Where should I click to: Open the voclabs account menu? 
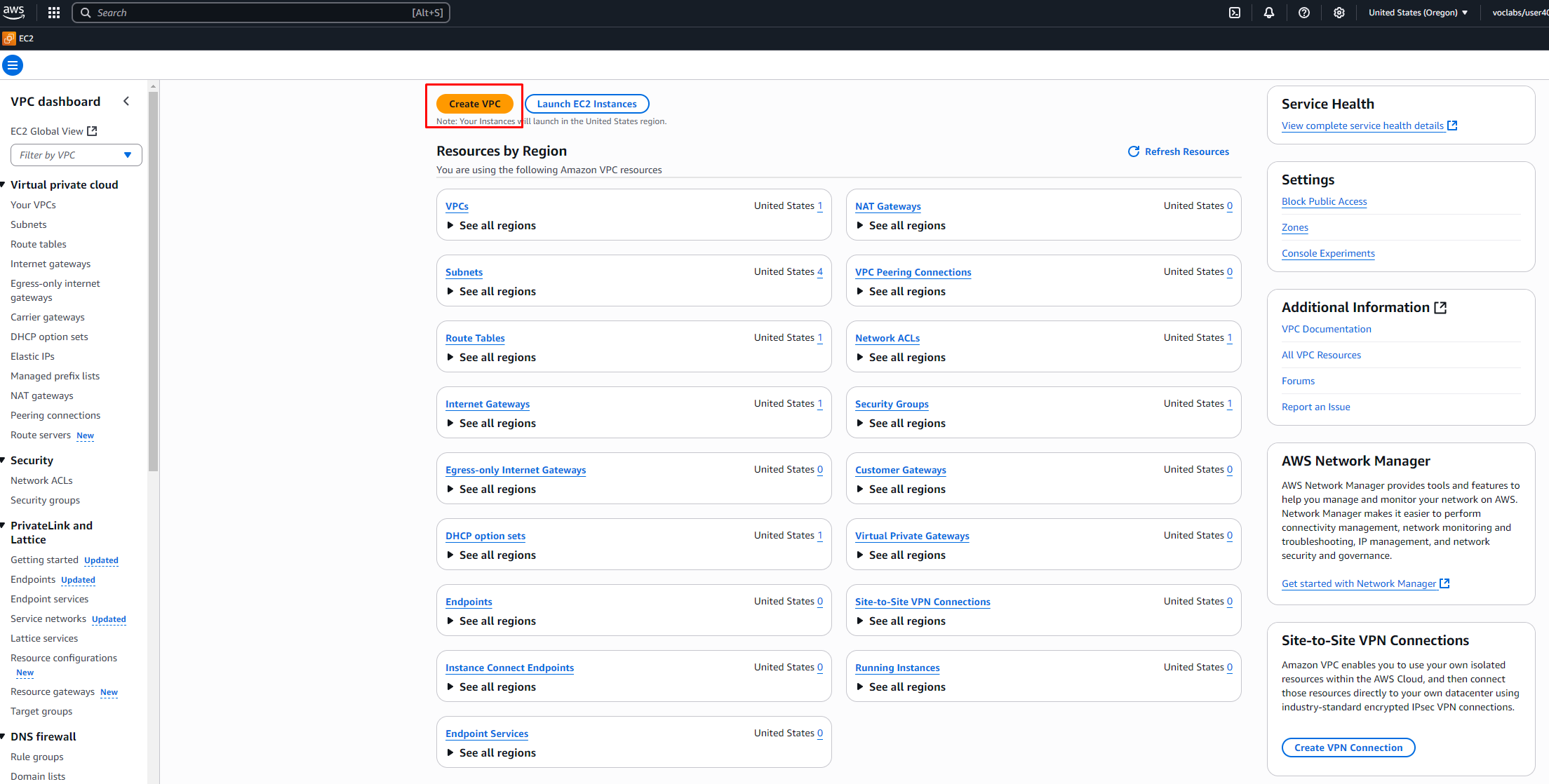point(1520,13)
